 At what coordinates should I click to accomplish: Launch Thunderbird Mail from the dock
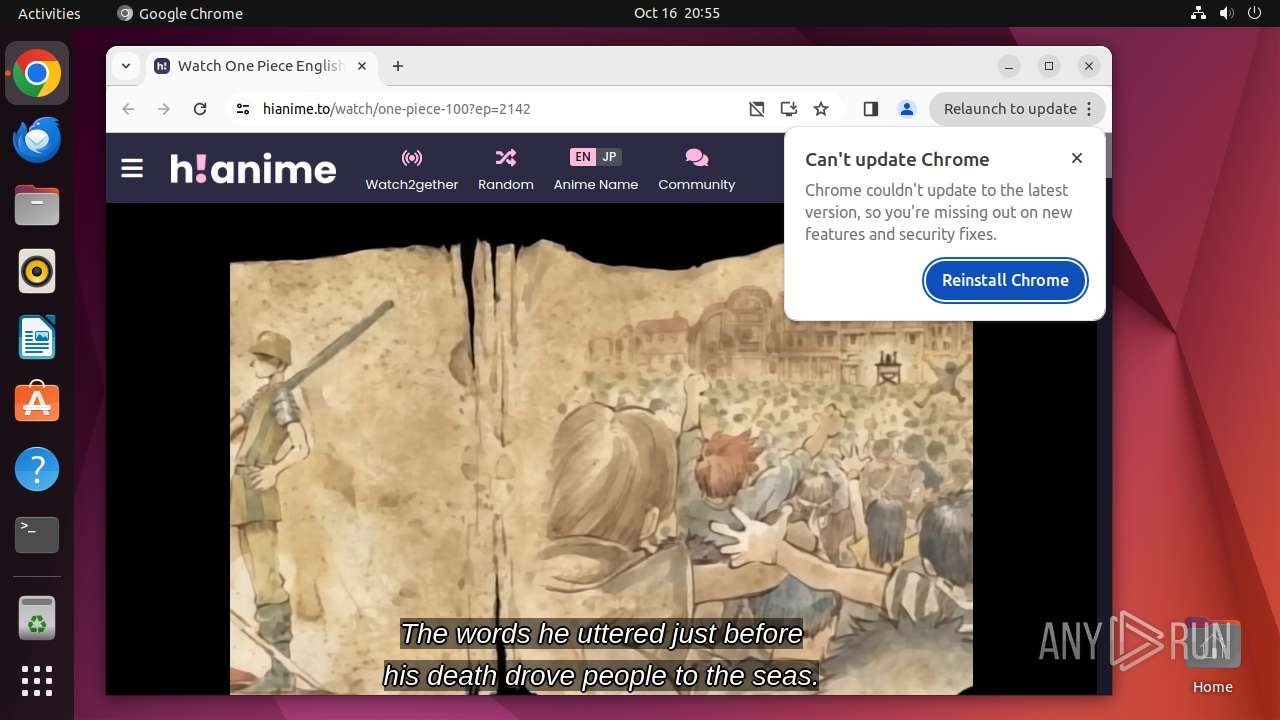(37, 139)
